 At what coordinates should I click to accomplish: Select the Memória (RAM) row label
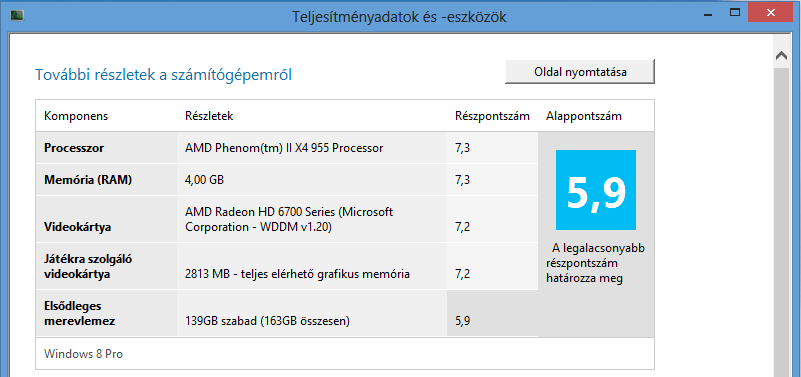(x=88, y=180)
